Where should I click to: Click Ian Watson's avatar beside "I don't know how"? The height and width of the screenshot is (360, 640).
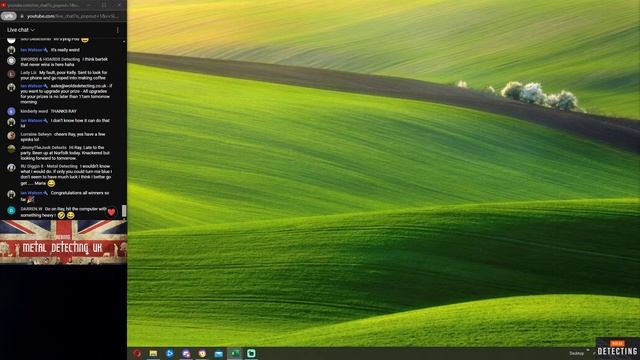11,122
